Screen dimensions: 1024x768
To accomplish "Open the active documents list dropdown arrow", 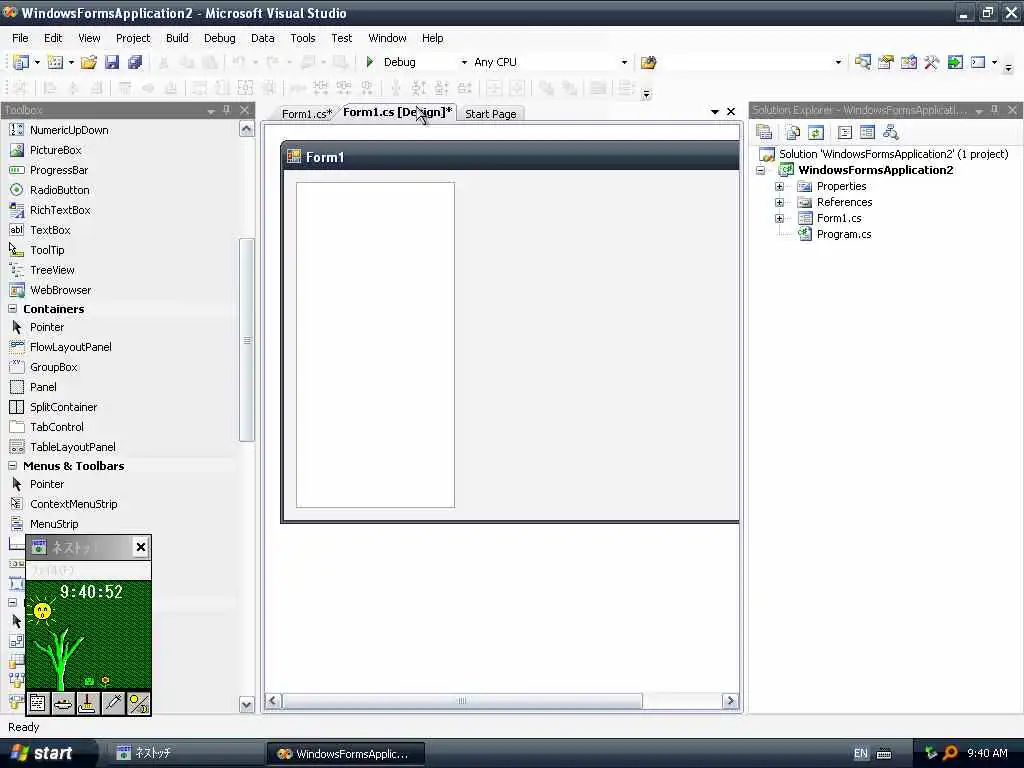I will coord(714,112).
